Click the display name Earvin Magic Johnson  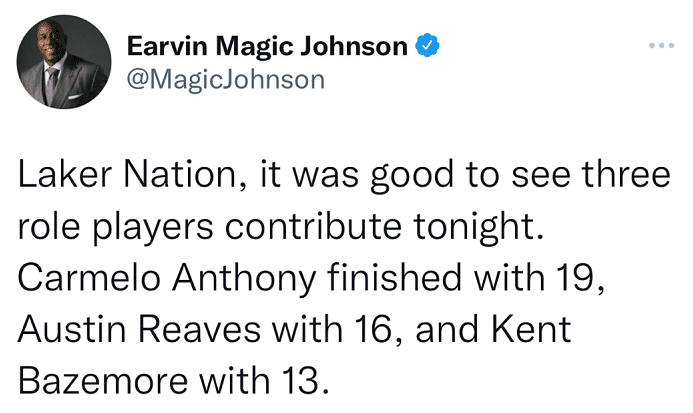[268, 46]
